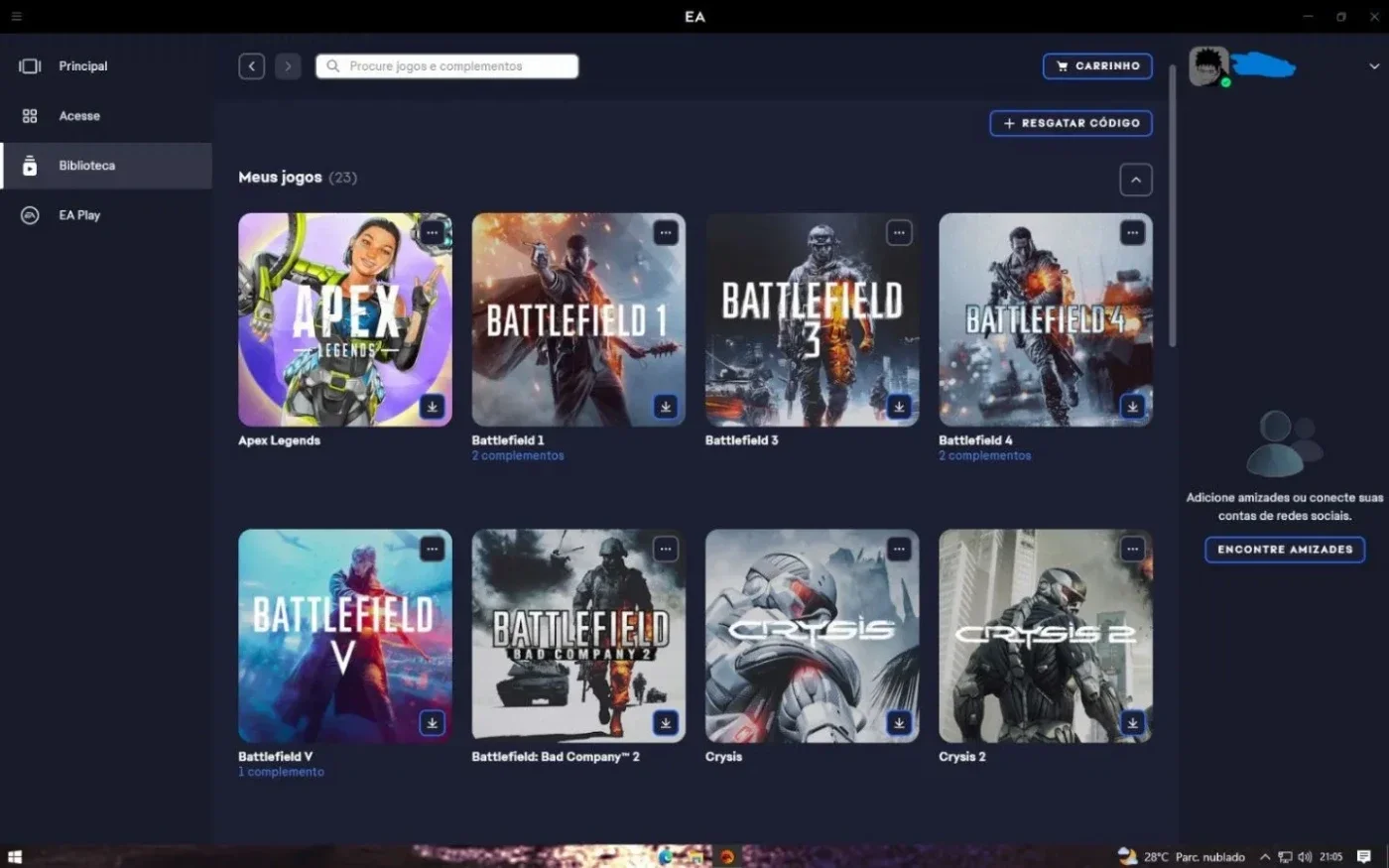Viewport: 1389px width, 868px height.
Task: Download Battlefield 3
Action: [899, 407]
